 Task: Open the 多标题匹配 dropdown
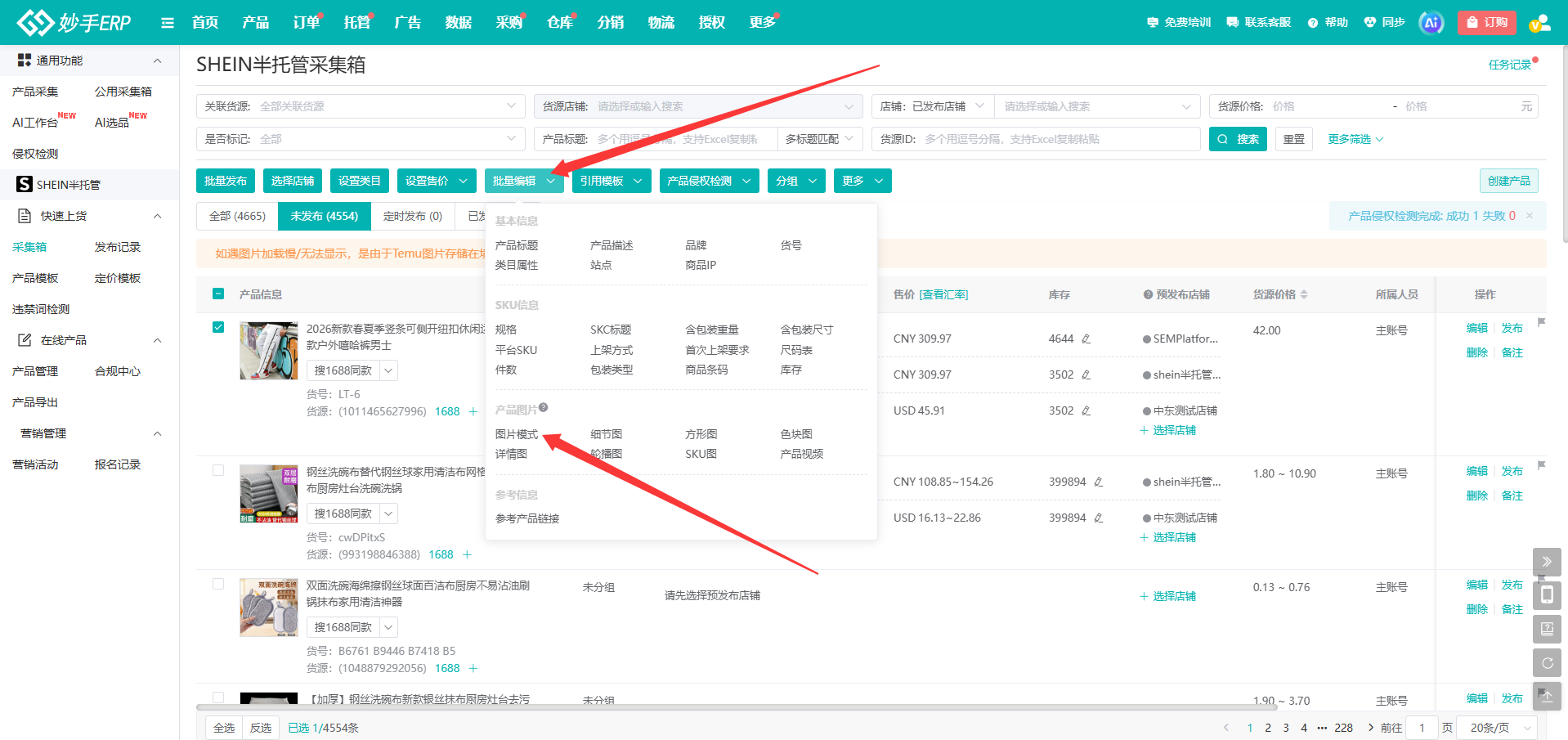[819, 139]
